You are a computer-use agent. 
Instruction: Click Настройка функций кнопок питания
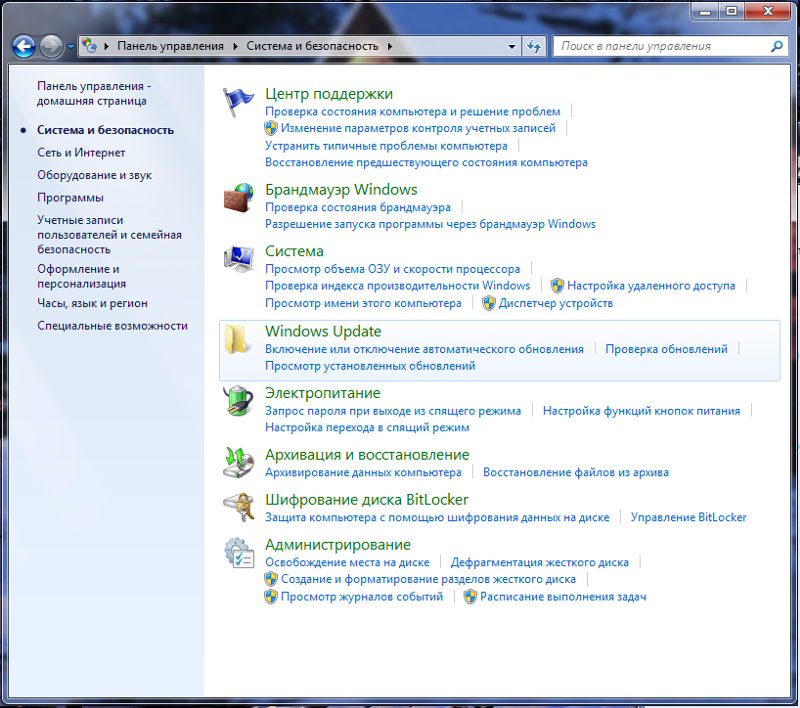(642, 411)
